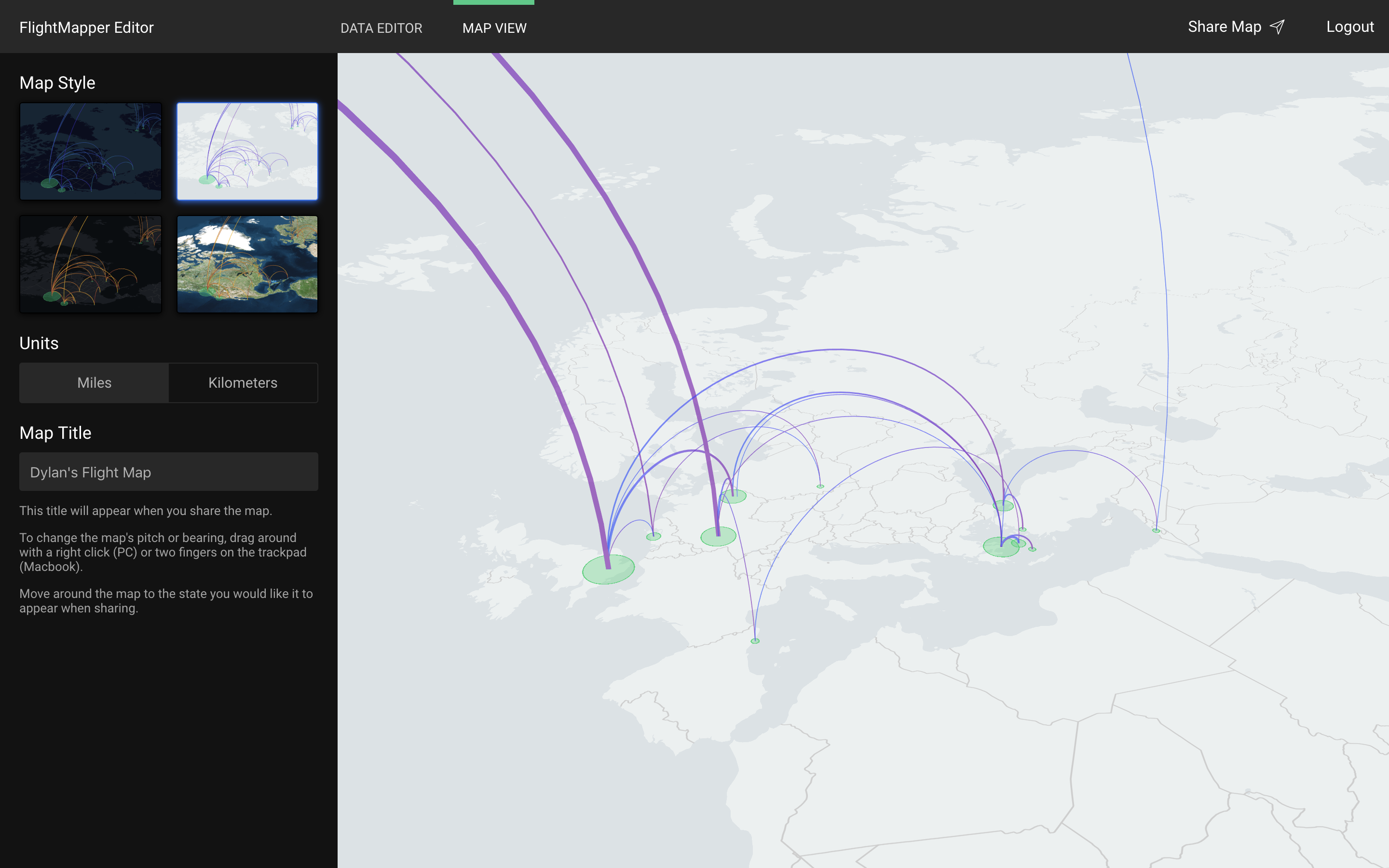Screen dimensions: 1389x868
Task: Select the MAP VIEW tab
Action: pos(494,27)
